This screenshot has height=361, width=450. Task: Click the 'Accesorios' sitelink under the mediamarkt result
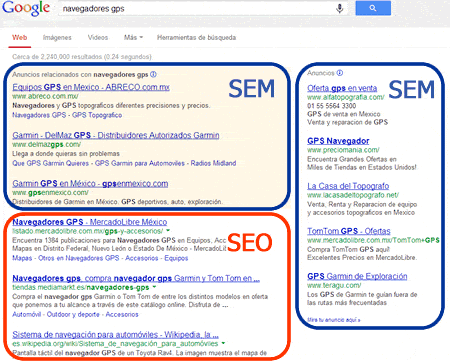tap(122, 314)
